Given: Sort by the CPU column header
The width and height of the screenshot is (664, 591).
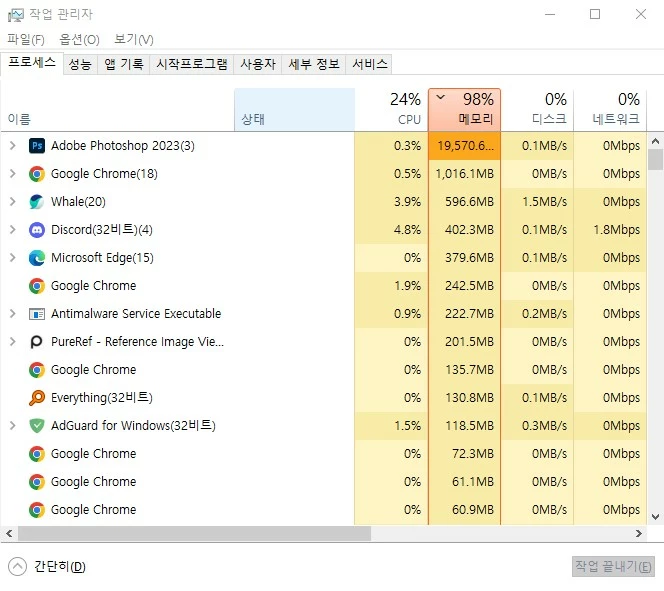Looking at the screenshot, I should (391, 110).
